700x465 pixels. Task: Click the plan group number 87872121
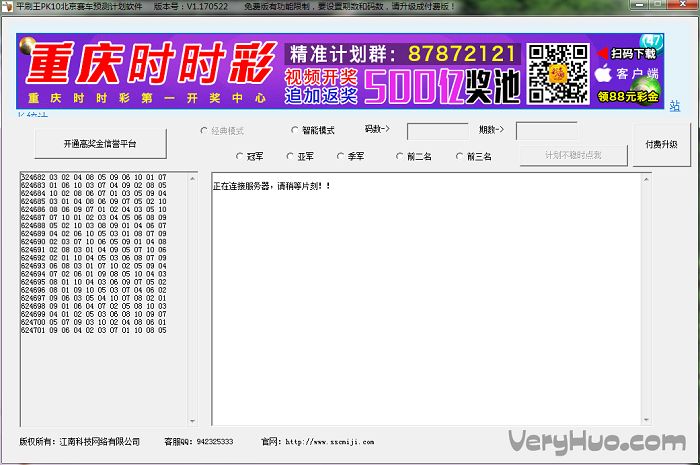tap(461, 54)
